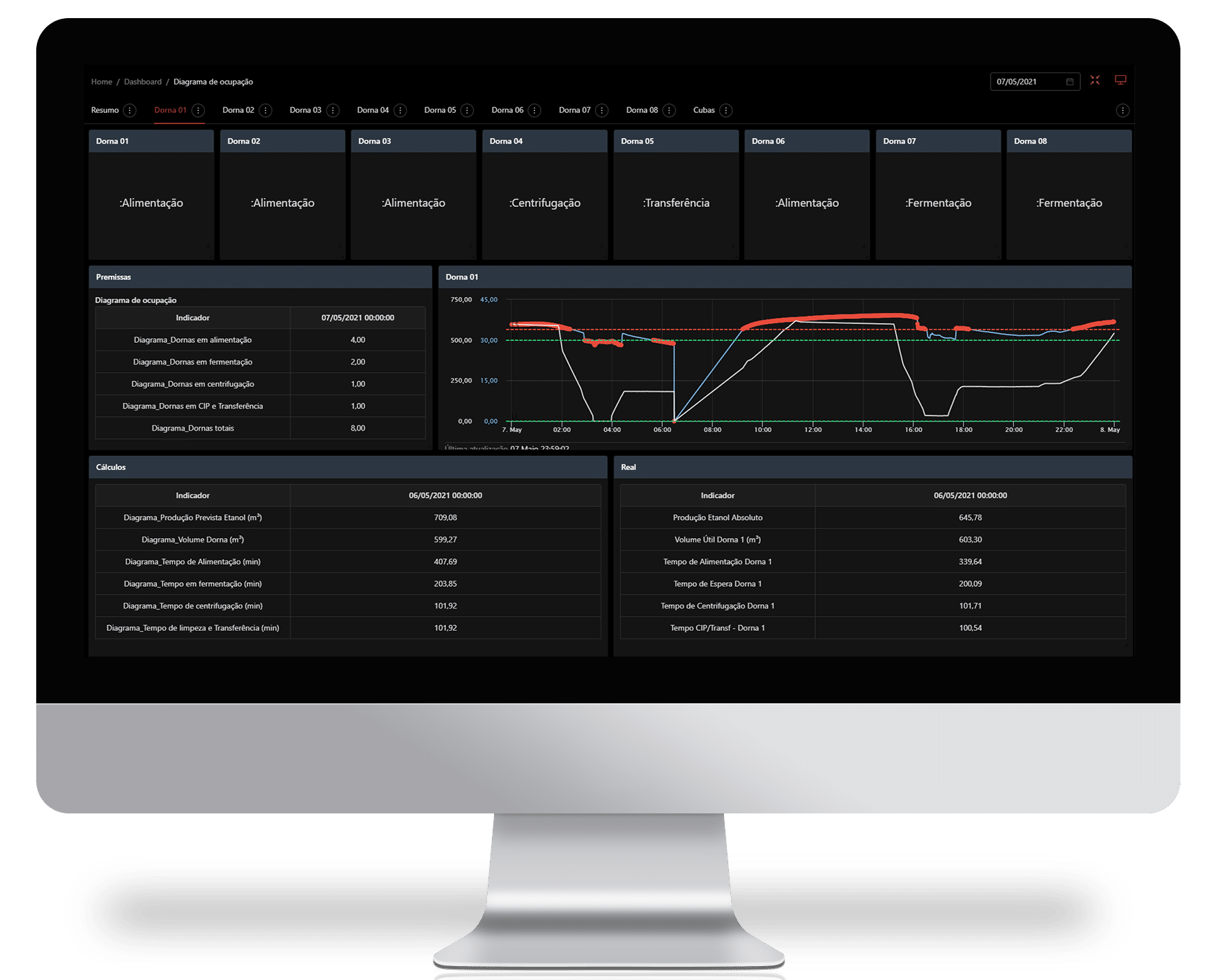Click the Tempo CIP/Transf - Dorna 1 row
Viewport: 1225px width, 980px height.
tap(872, 628)
